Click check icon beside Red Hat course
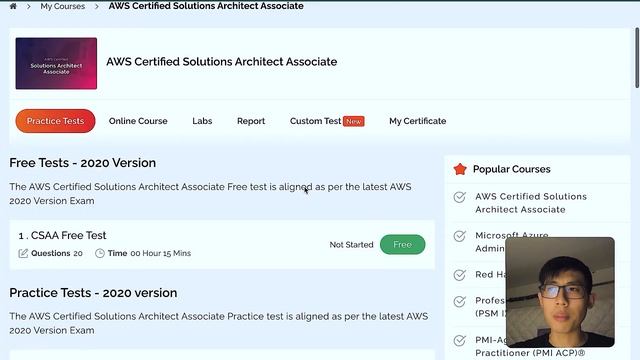640x360 pixels. point(460,275)
